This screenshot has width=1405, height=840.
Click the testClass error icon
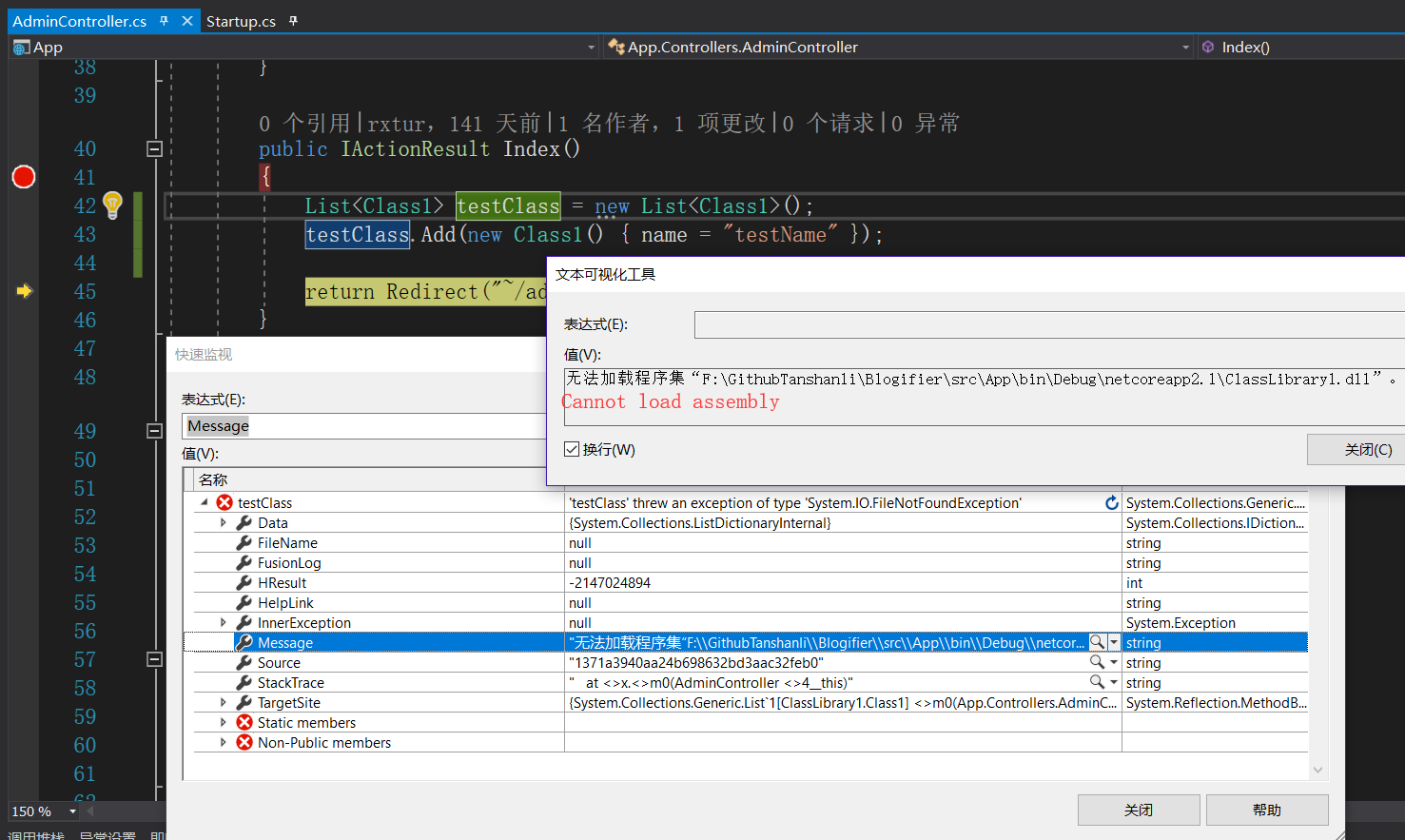click(224, 502)
